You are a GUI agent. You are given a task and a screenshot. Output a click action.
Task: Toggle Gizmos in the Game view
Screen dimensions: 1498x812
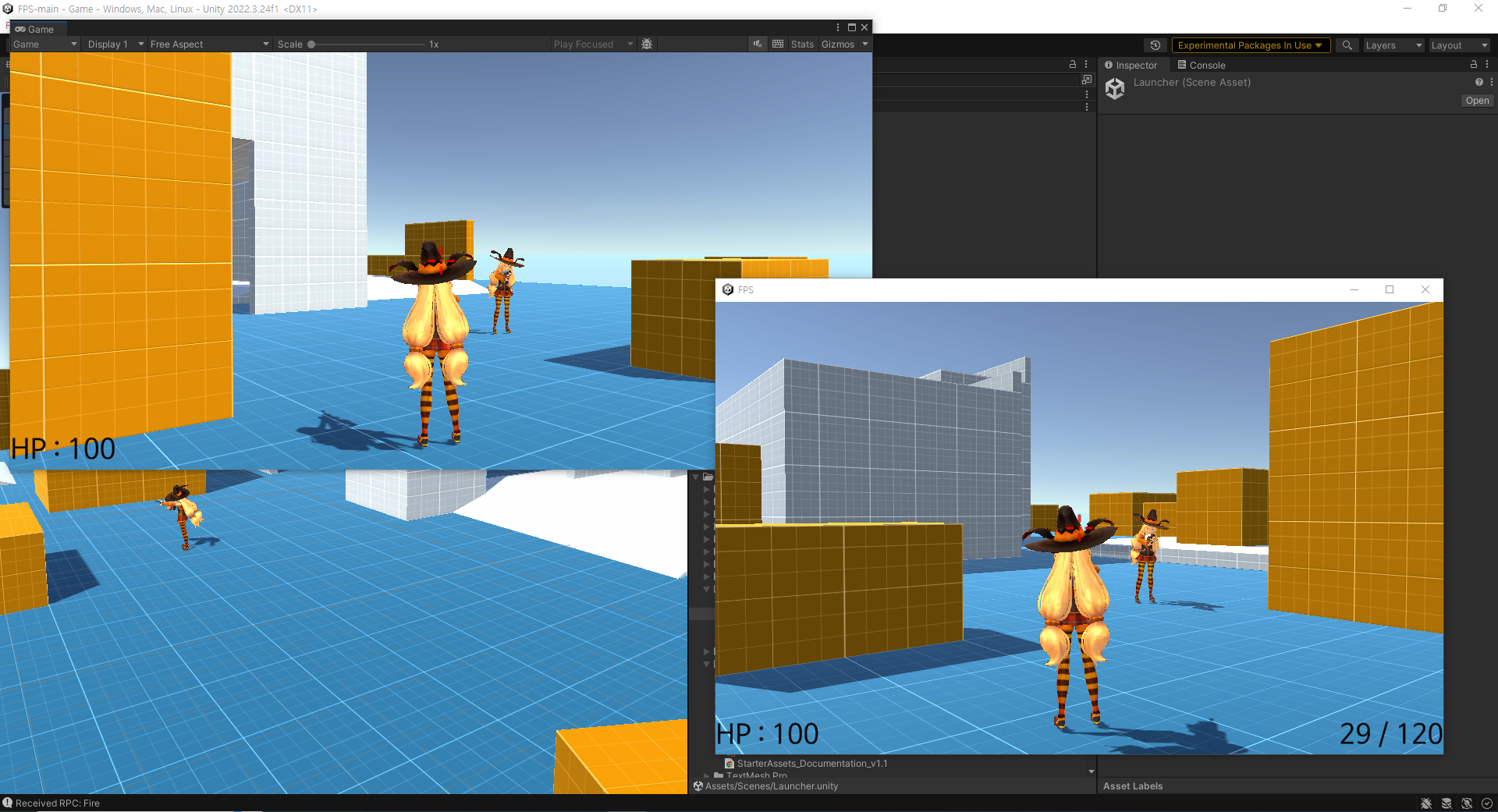pyautogui.click(x=838, y=44)
